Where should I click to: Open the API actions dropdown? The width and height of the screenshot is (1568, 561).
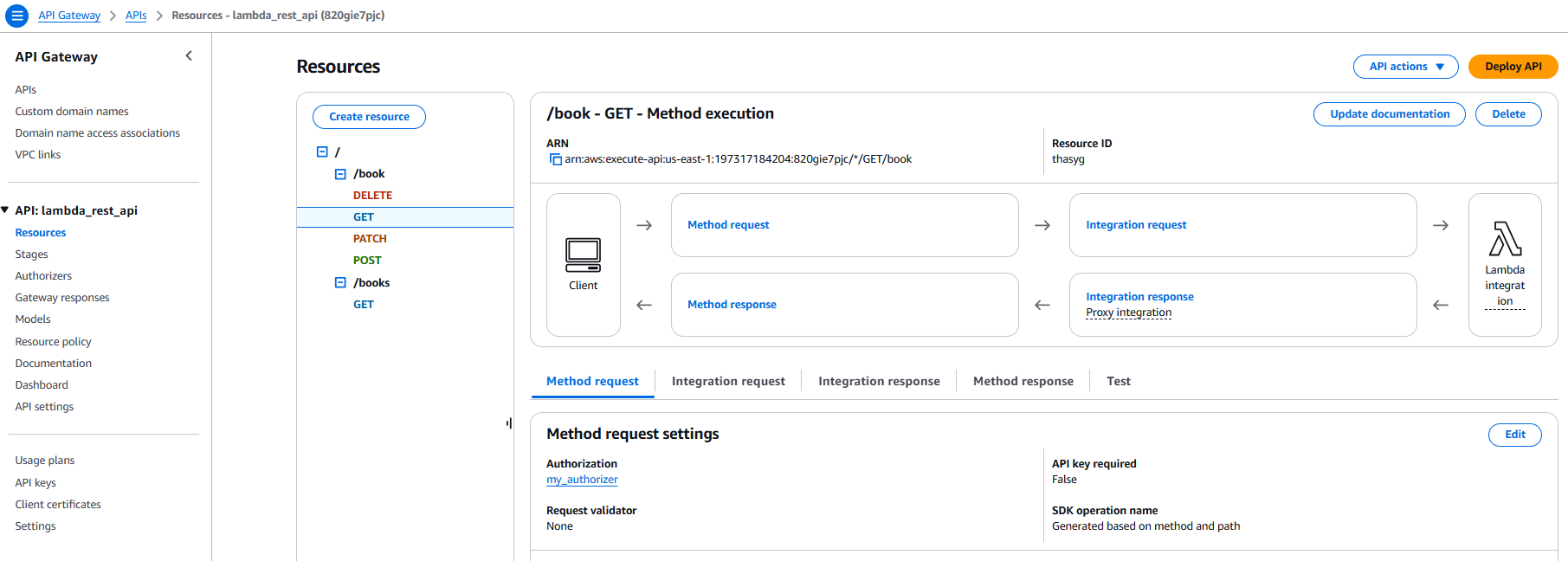coord(1405,67)
